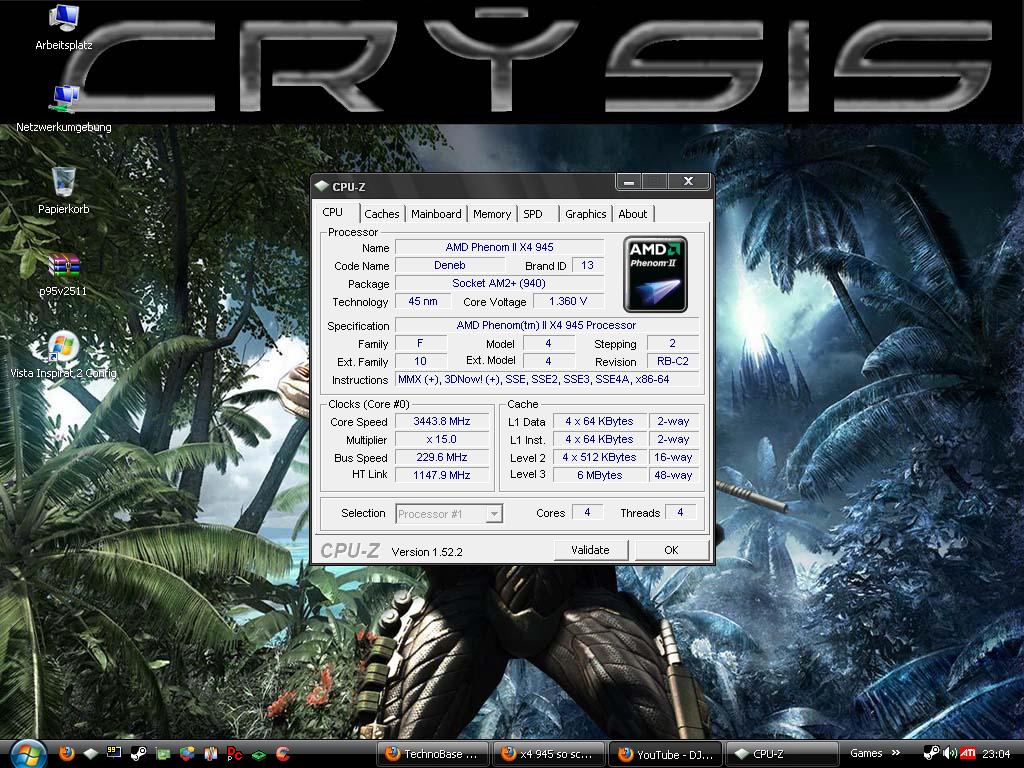This screenshot has width=1024, height=768.
Task: Click the system clock showing 23:04
Action: pos(995,754)
